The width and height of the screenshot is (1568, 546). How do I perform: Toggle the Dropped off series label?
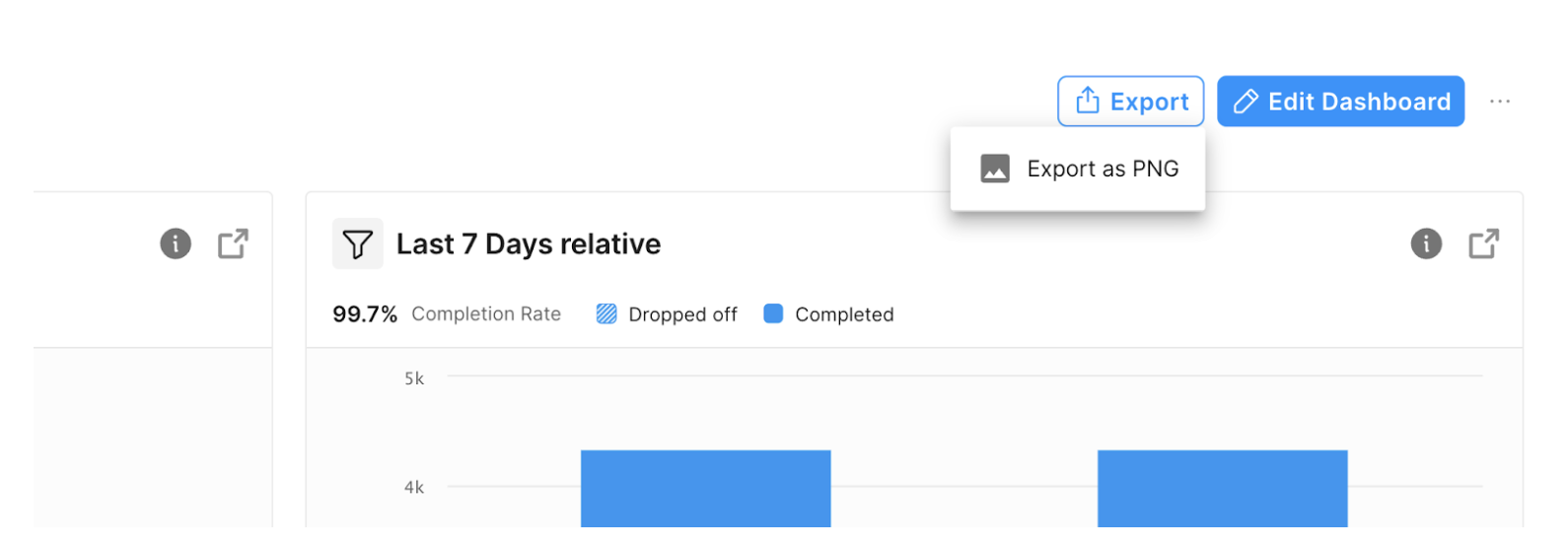[682, 314]
